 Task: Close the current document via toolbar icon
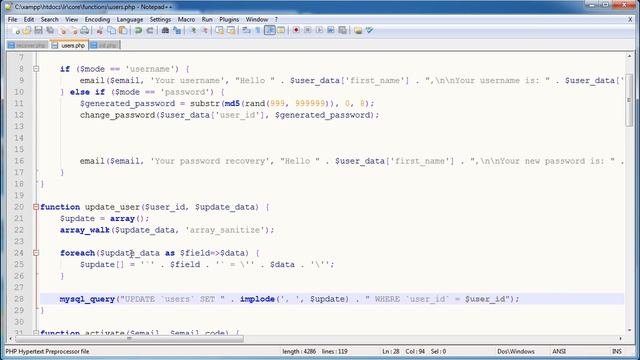(x=62, y=31)
